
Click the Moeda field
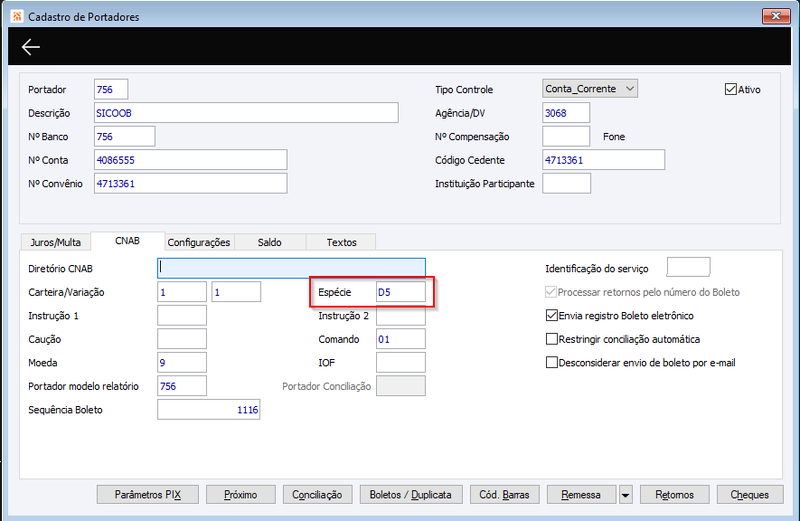coord(182,362)
